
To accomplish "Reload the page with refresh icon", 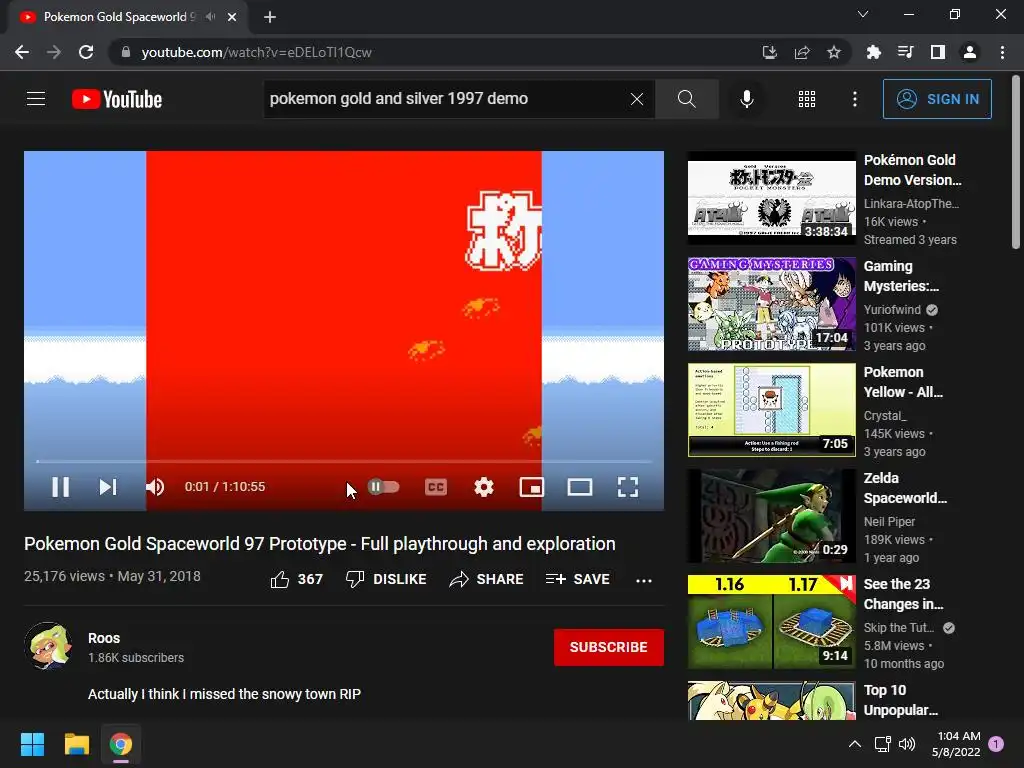I will point(86,52).
